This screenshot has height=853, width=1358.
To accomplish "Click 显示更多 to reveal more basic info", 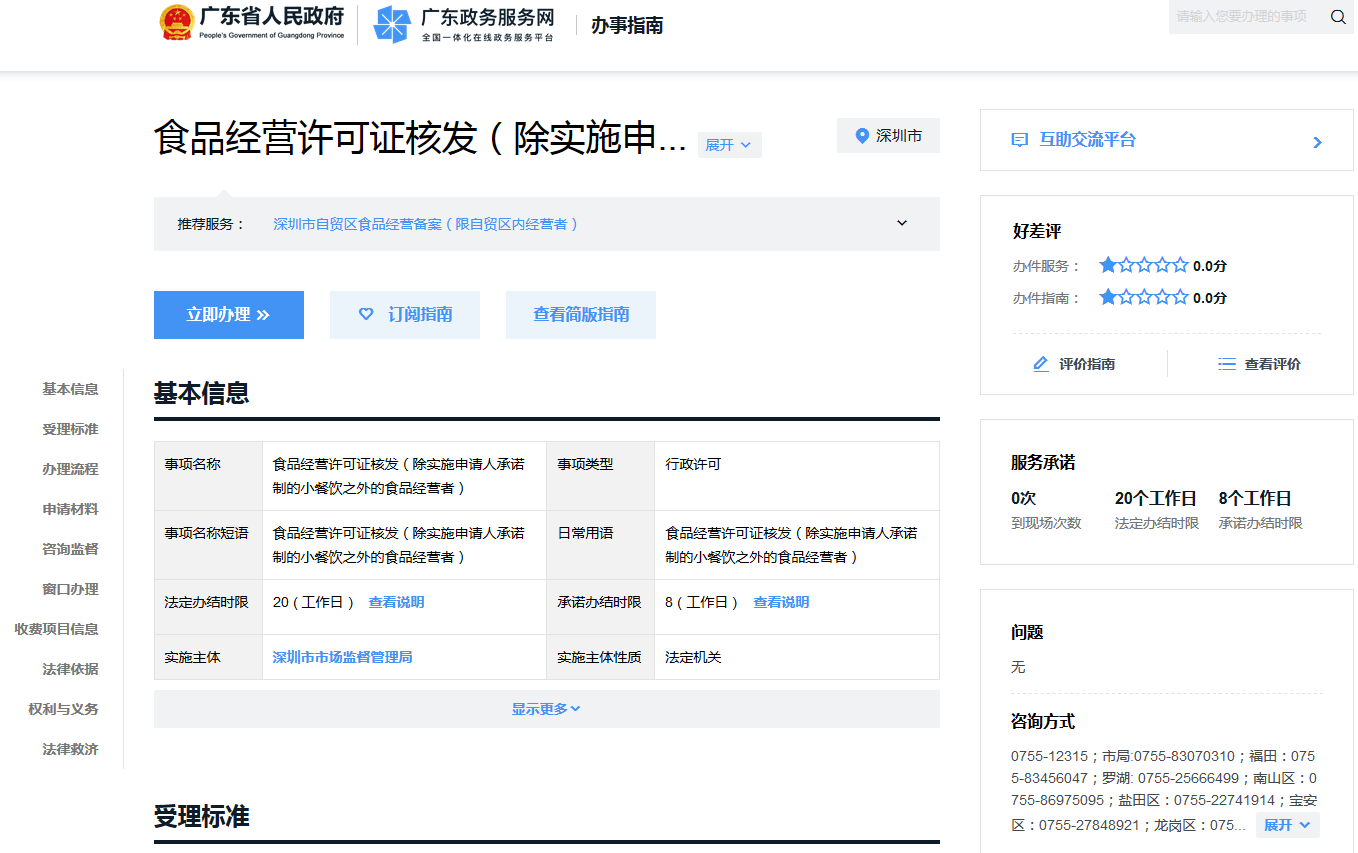I will click(545, 708).
